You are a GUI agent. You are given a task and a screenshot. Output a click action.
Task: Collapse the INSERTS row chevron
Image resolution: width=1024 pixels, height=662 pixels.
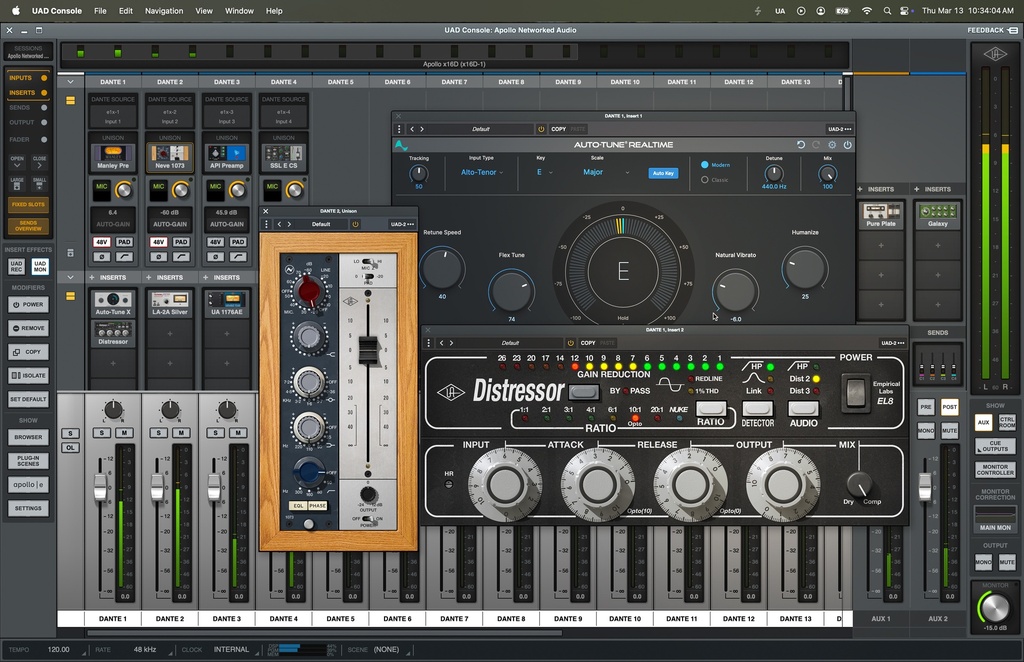(70, 277)
